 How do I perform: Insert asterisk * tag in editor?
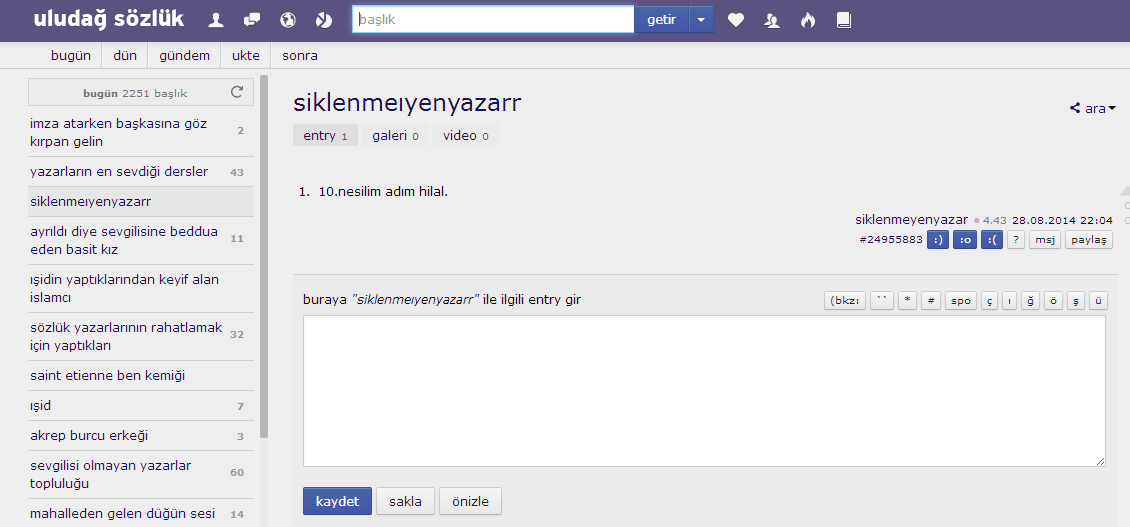coord(907,301)
